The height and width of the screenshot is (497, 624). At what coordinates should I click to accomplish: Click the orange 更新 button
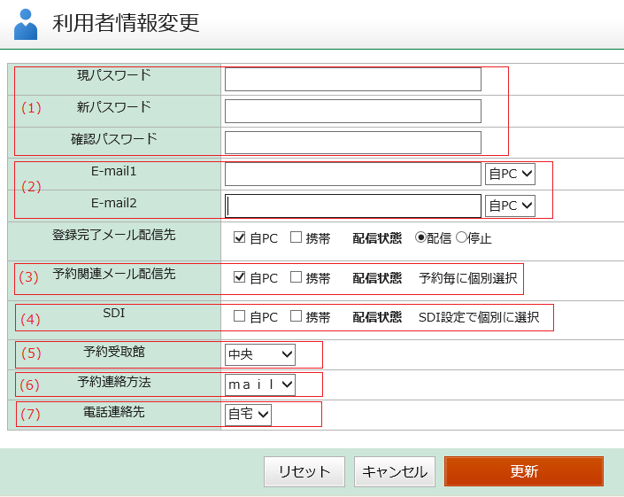524,472
